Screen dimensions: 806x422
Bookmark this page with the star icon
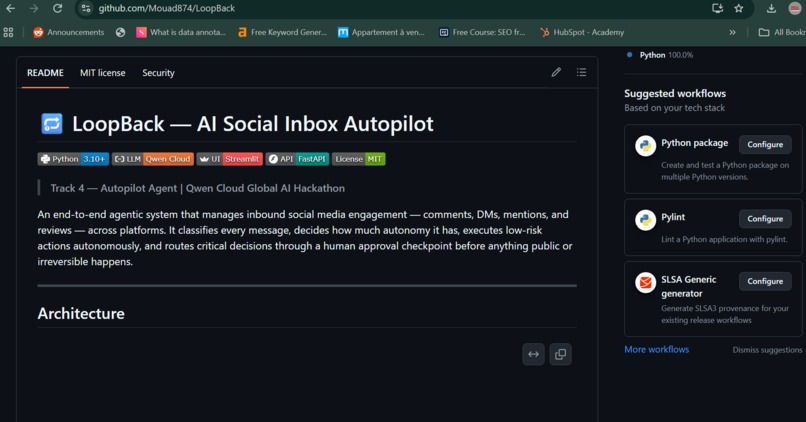click(739, 8)
